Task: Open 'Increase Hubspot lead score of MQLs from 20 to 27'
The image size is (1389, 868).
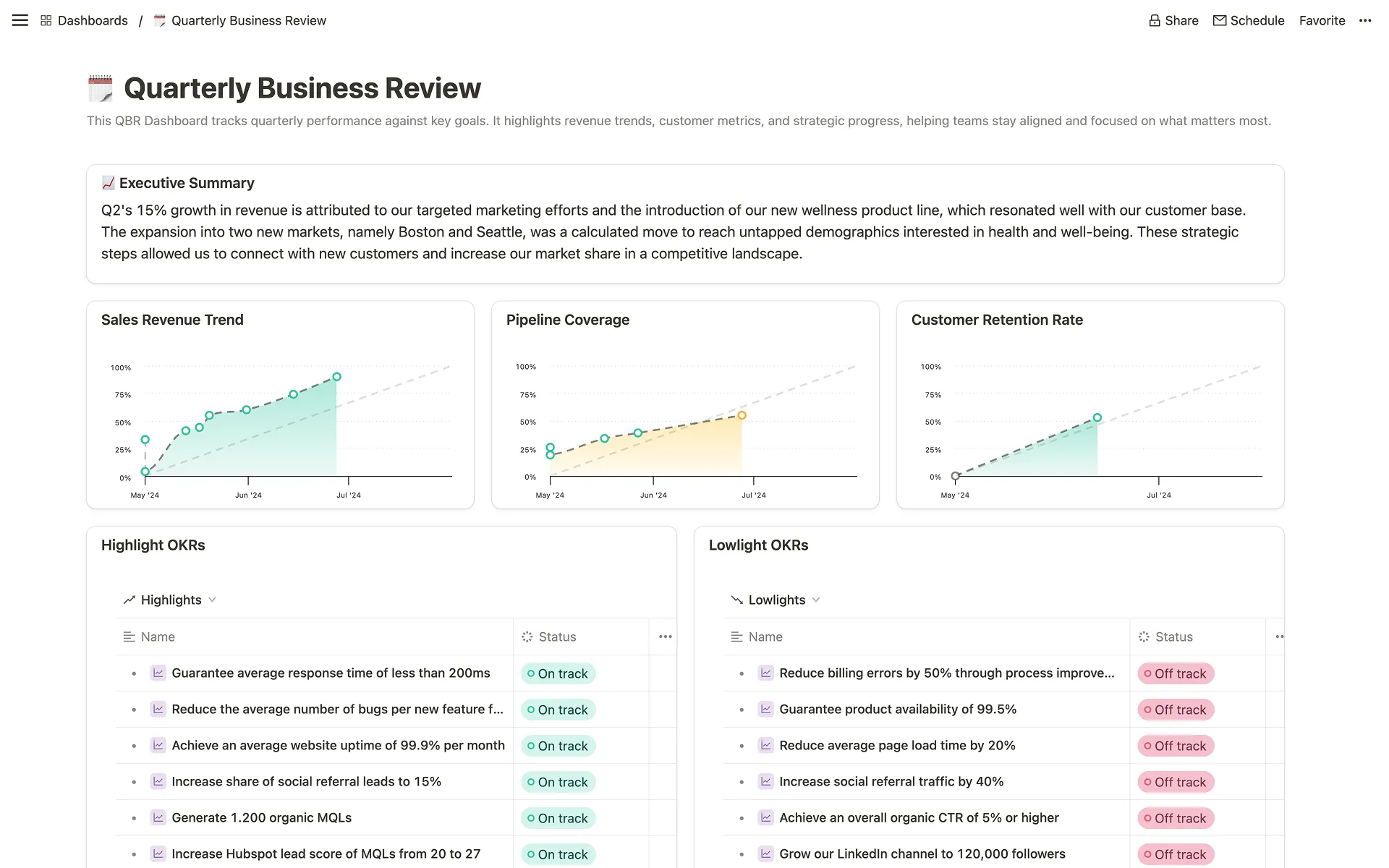Action: click(326, 854)
